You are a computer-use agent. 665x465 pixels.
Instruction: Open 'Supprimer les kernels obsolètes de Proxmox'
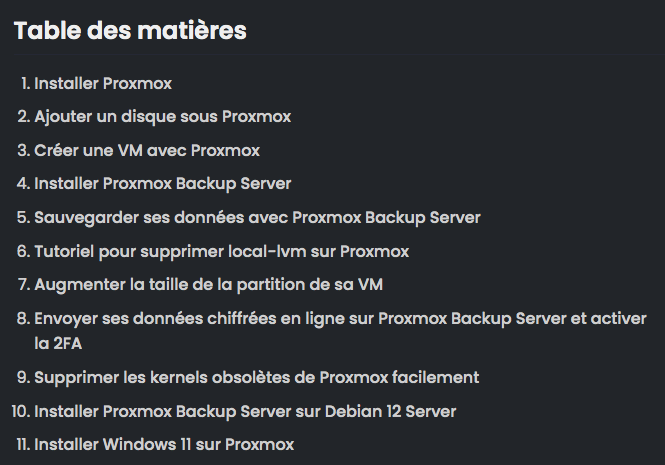tap(257, 377)
